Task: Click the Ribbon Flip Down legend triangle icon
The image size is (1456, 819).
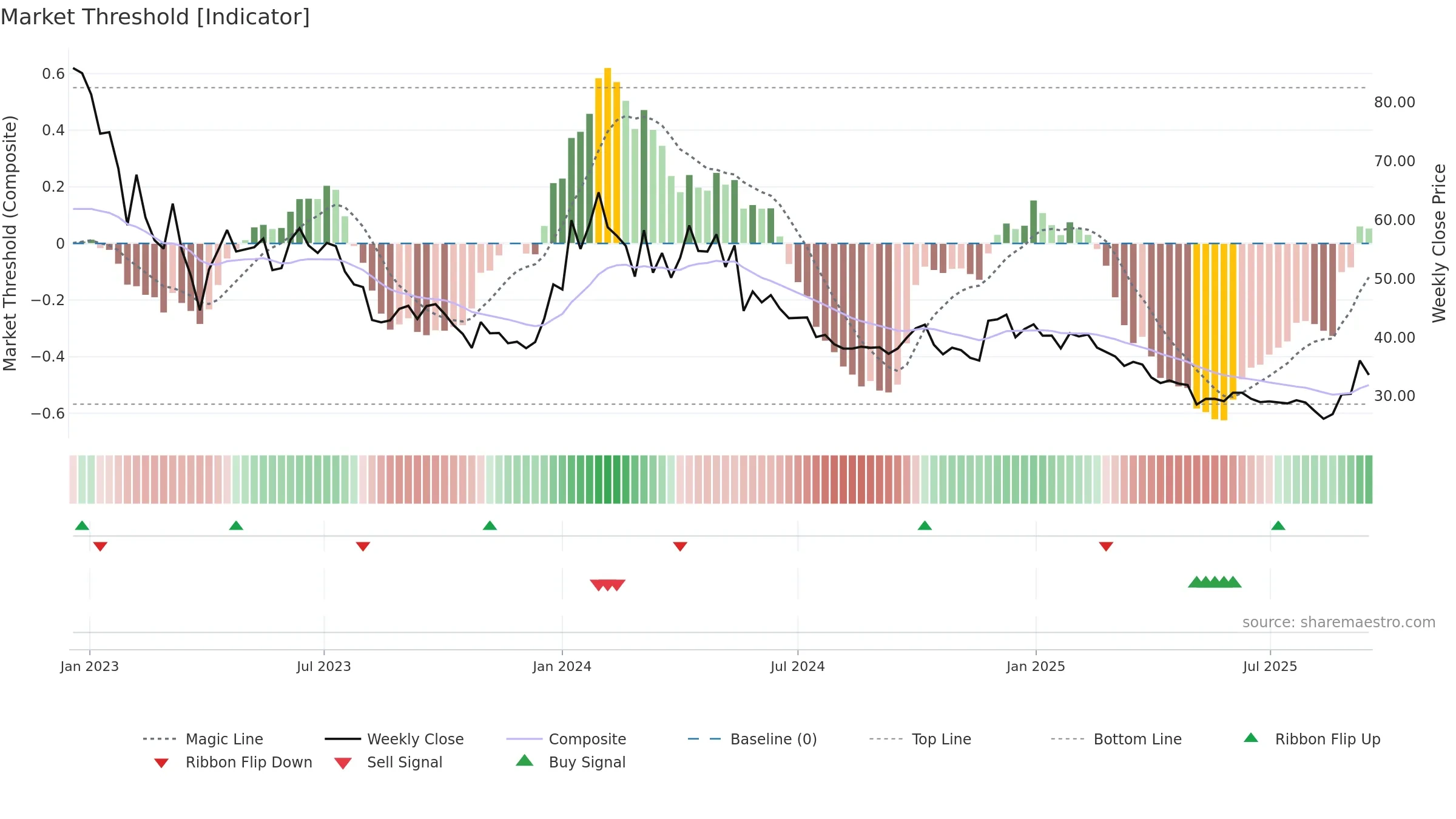Action: pyautogui.click(x=161, y=763)
